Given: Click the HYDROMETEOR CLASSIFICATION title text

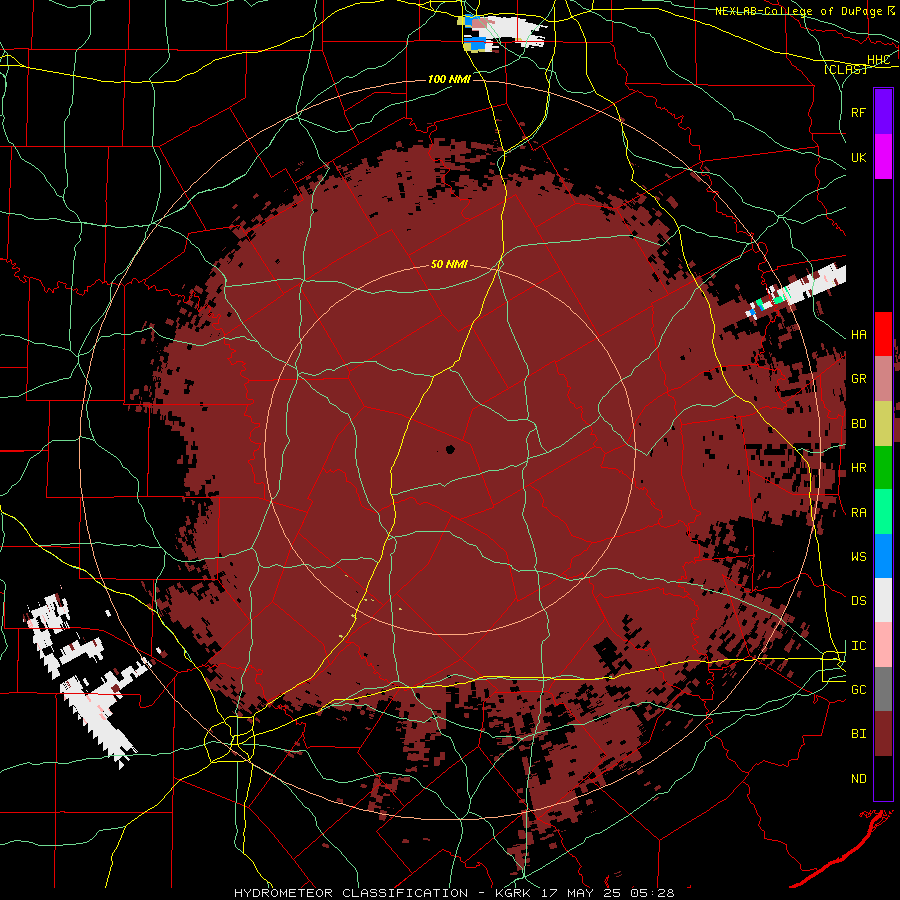Looking at the screenshot, I should 351,893.
